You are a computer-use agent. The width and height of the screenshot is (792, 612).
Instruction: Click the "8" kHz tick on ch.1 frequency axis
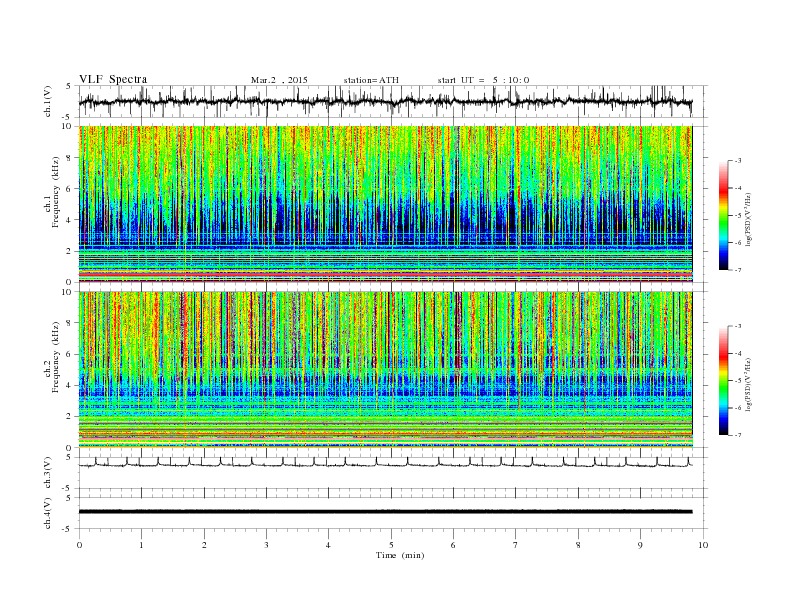(x=69, y=158)
